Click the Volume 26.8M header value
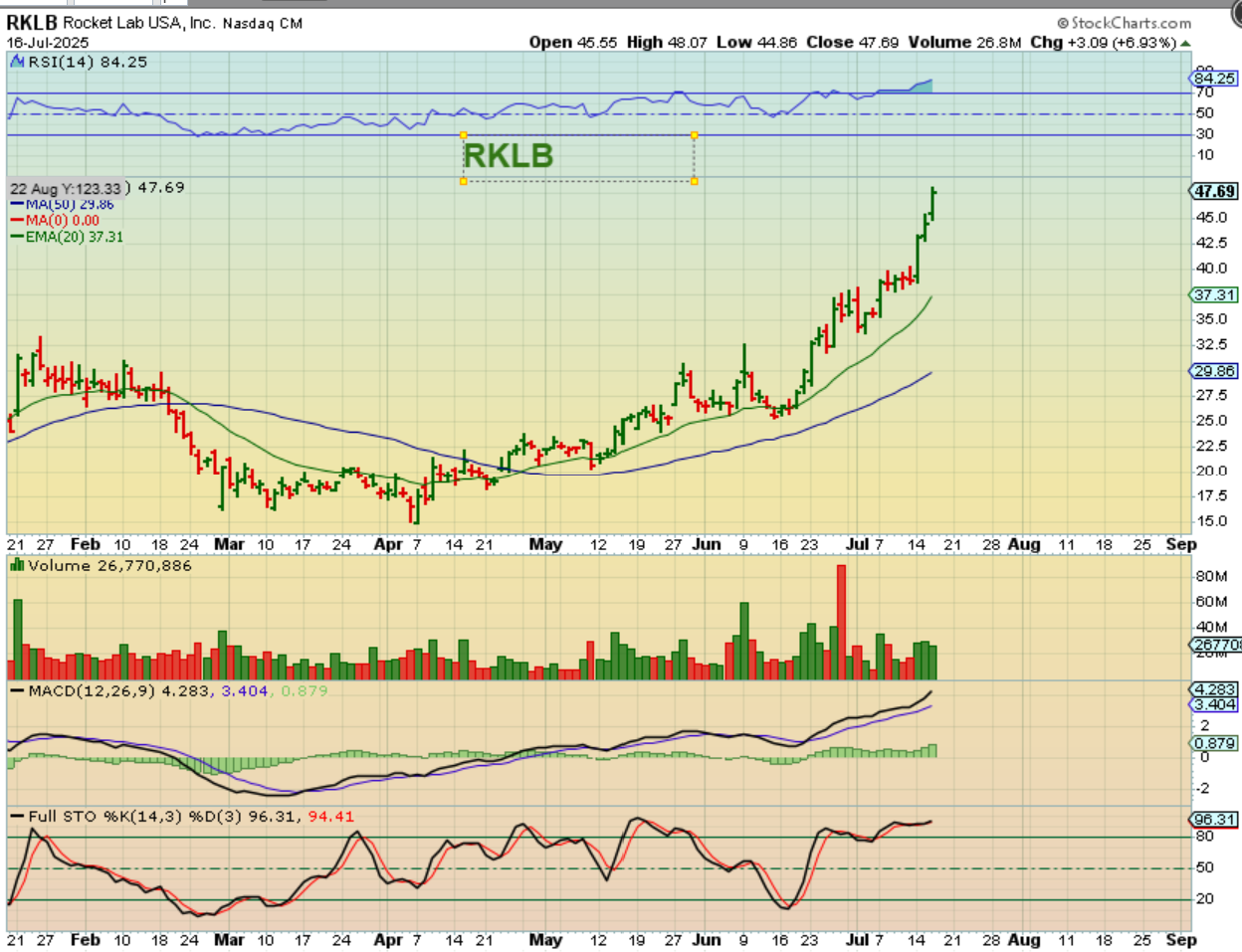 point(964,42)
